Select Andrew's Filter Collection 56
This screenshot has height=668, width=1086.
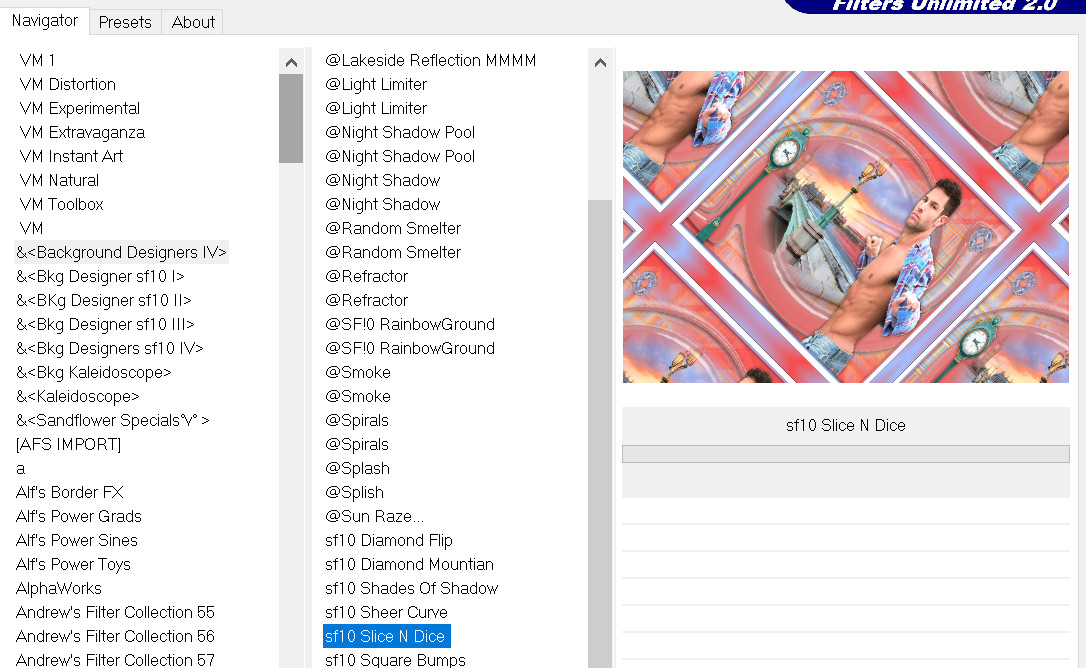115,636
